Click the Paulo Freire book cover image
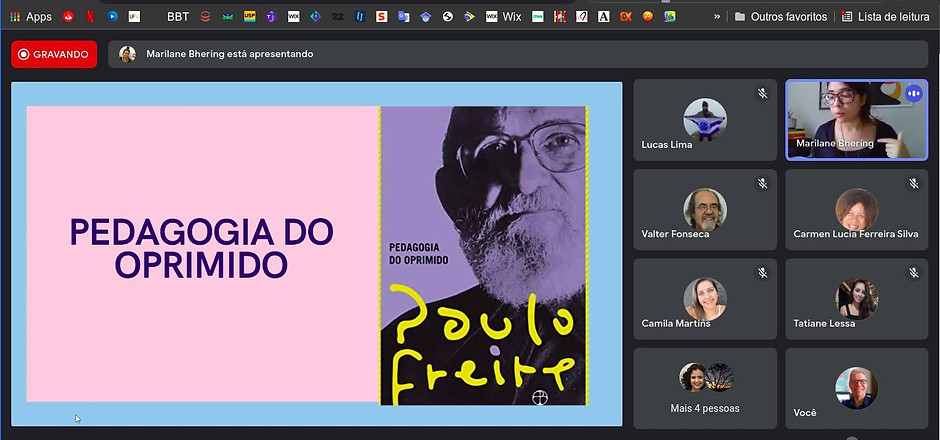 tap(484, 255)
